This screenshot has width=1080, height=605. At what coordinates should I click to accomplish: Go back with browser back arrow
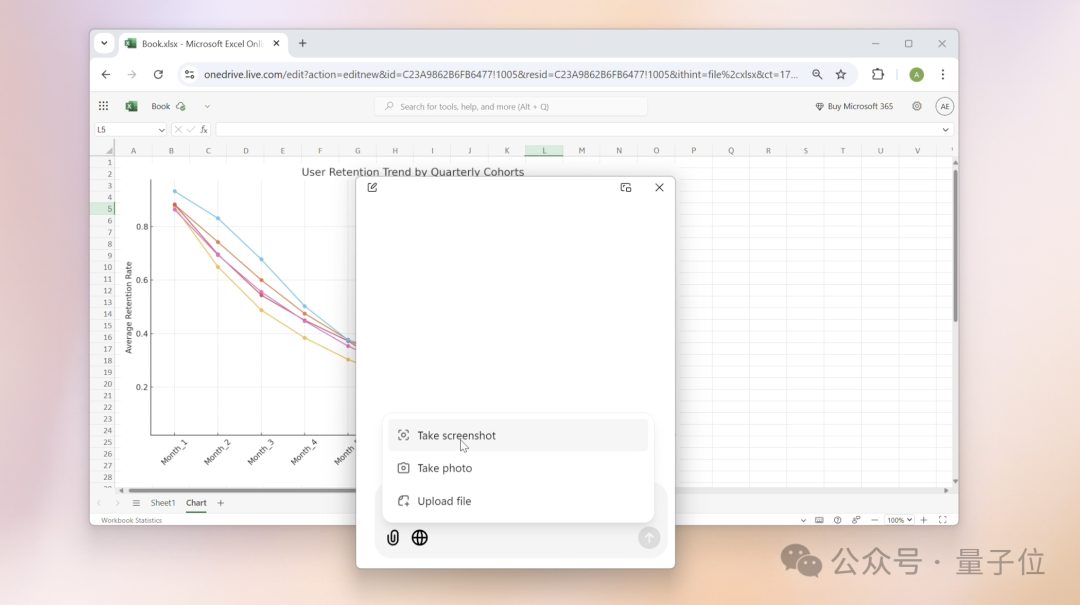point(105,74)
